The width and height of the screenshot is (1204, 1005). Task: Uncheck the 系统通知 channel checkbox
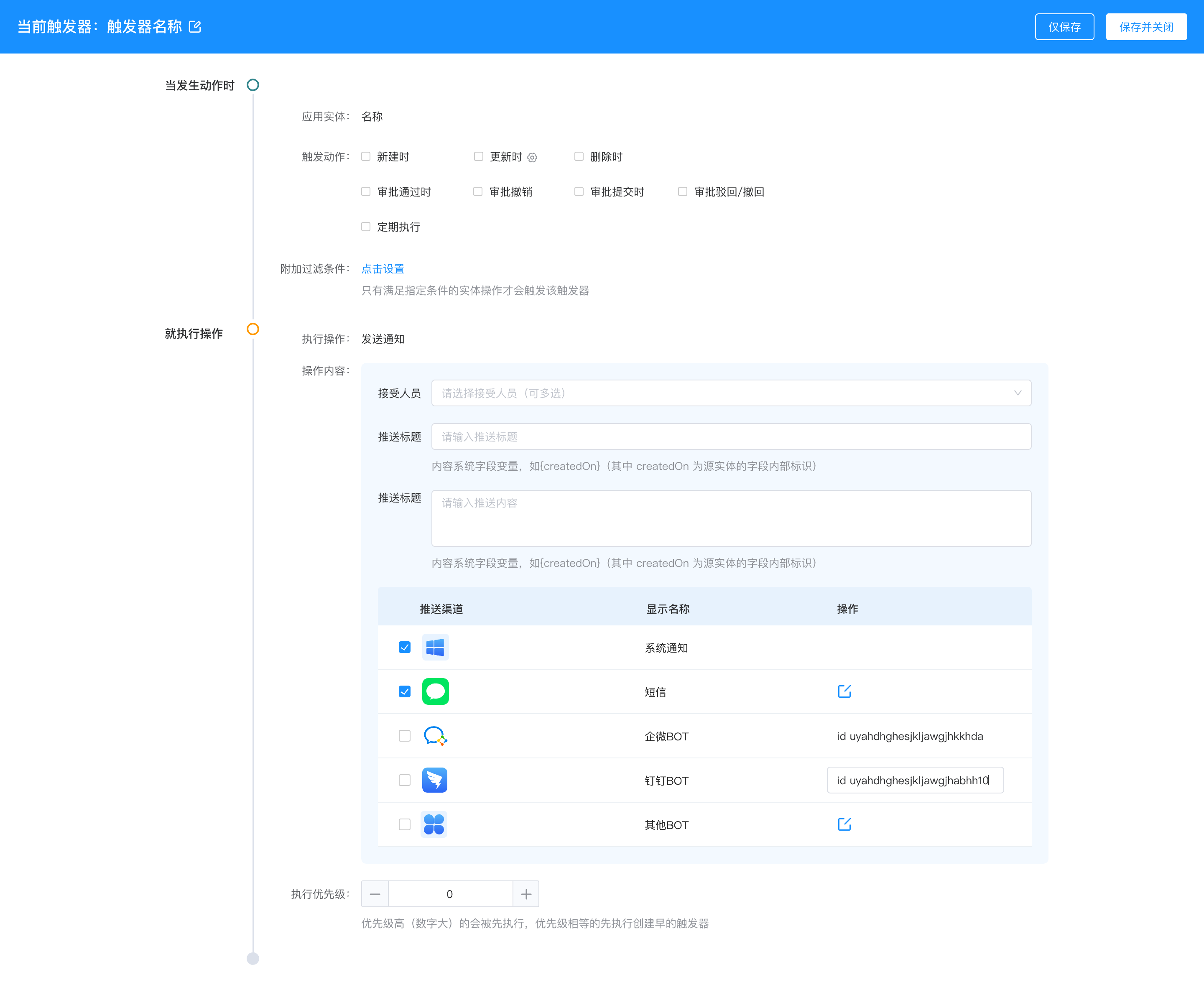[405, 647]
